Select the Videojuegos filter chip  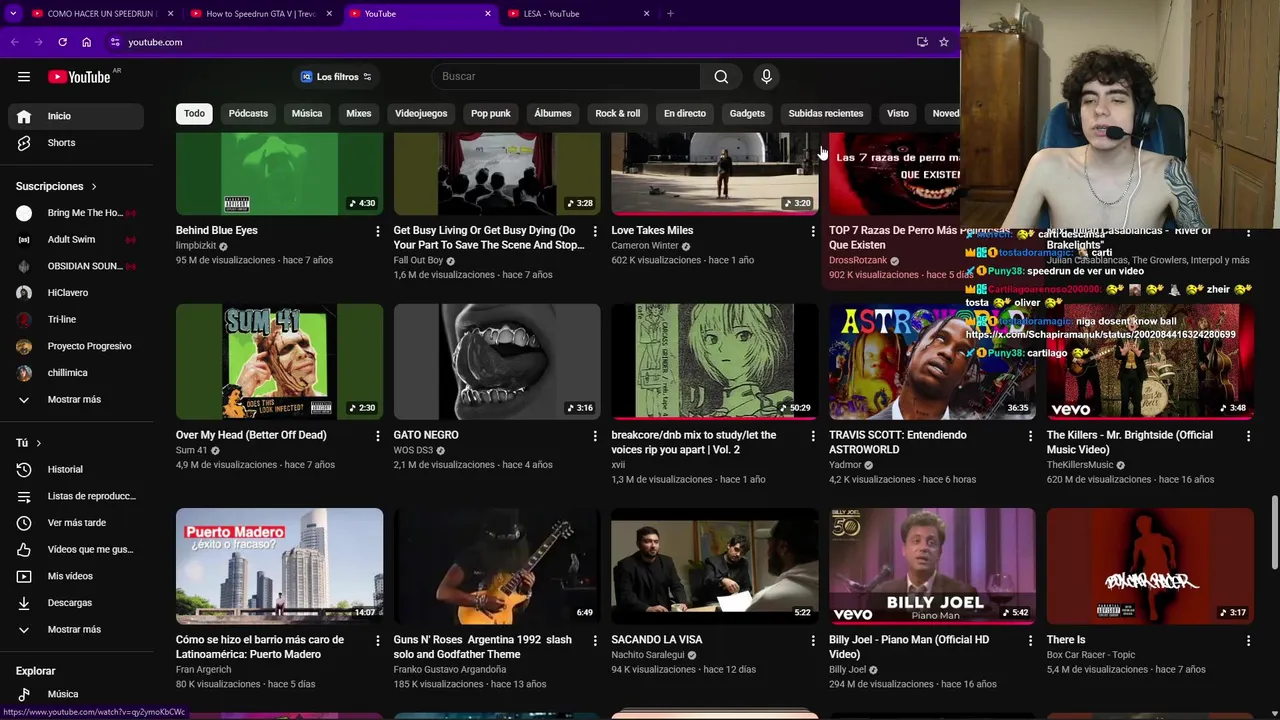click(421, 113)
